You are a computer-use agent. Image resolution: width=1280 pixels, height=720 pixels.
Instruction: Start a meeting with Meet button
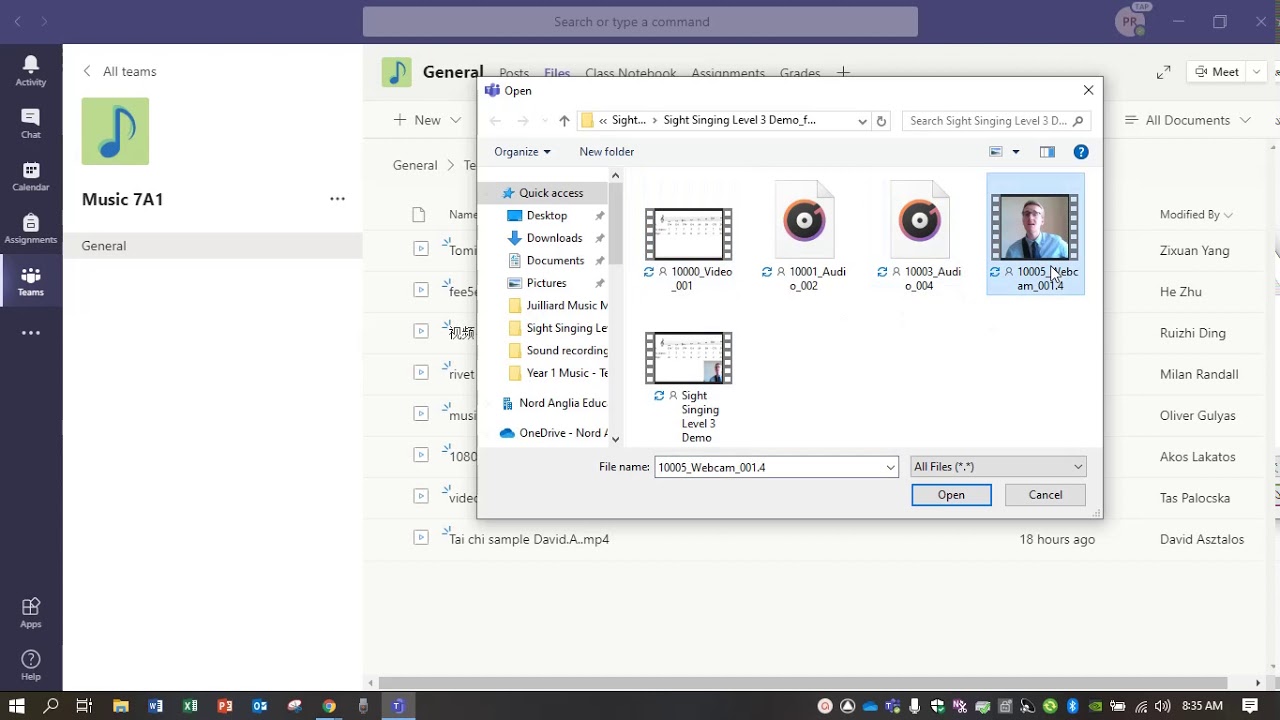tap(1216, 72)
